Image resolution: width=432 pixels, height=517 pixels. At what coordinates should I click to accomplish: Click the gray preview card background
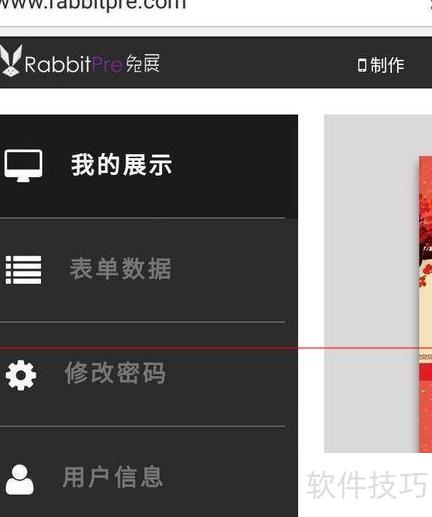[371, 283]
